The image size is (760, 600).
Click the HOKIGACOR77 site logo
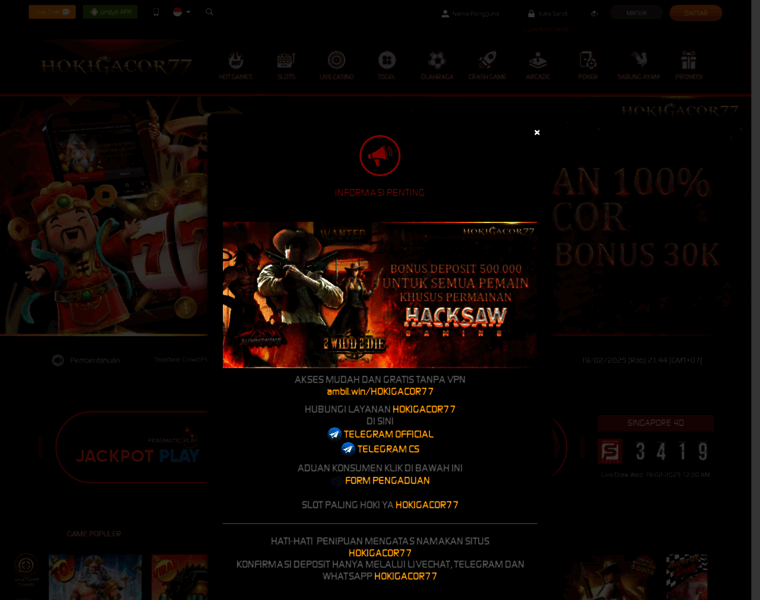click(x=116, y=65)
